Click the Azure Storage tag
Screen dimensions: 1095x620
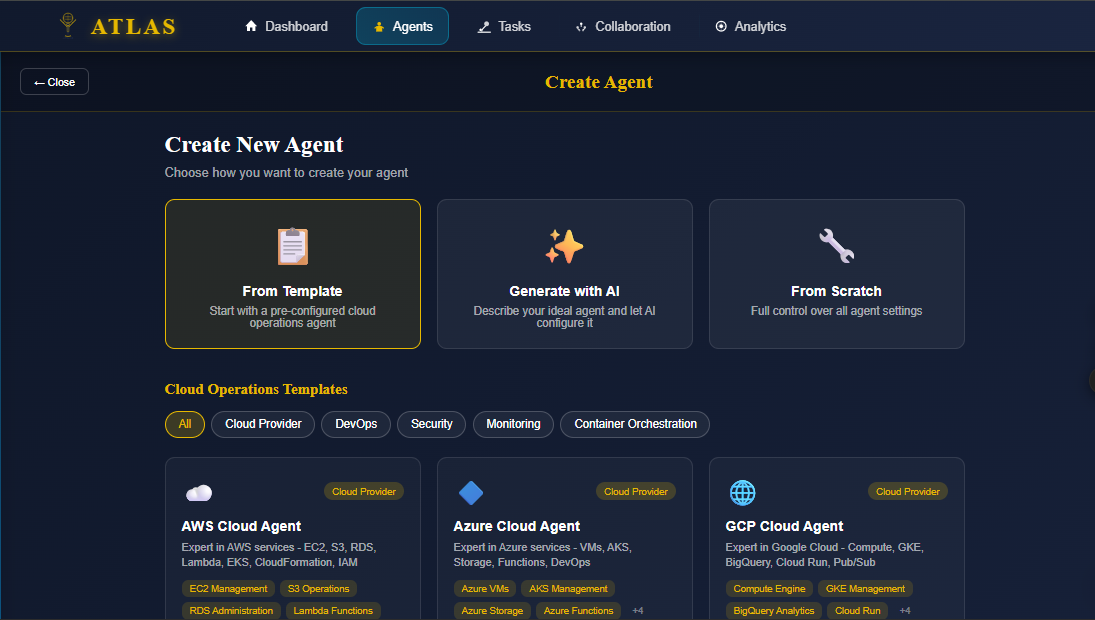(492, 610)
